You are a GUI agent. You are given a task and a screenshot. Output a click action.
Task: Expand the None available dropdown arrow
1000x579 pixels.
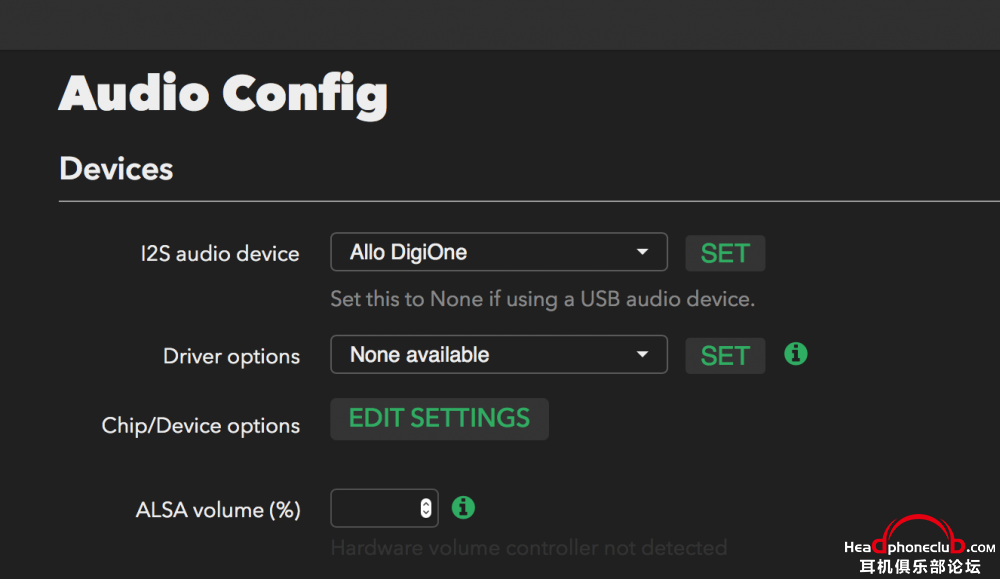[x=642, y=355]
